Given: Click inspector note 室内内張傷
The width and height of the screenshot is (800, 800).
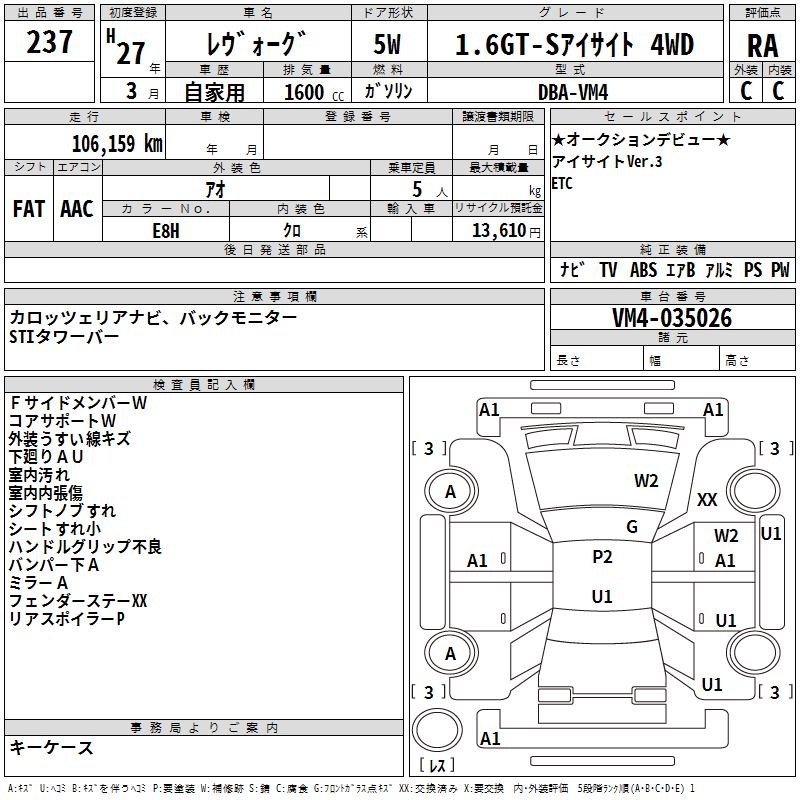Looking at the screenshot, I should coord(46,492).
